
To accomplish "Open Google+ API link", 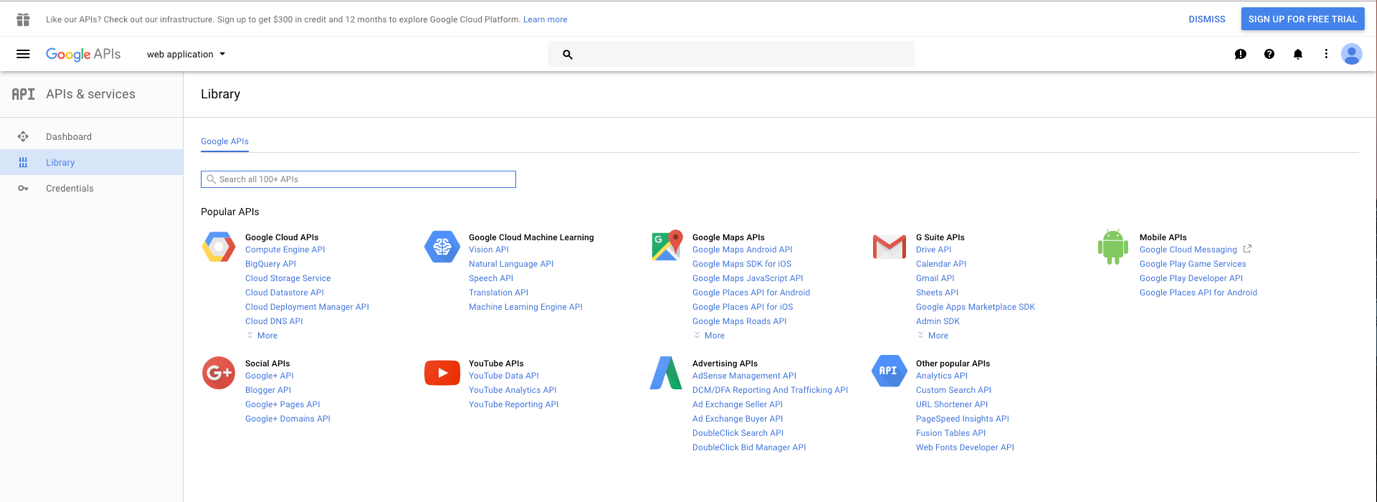I will (x=269, y=376).
